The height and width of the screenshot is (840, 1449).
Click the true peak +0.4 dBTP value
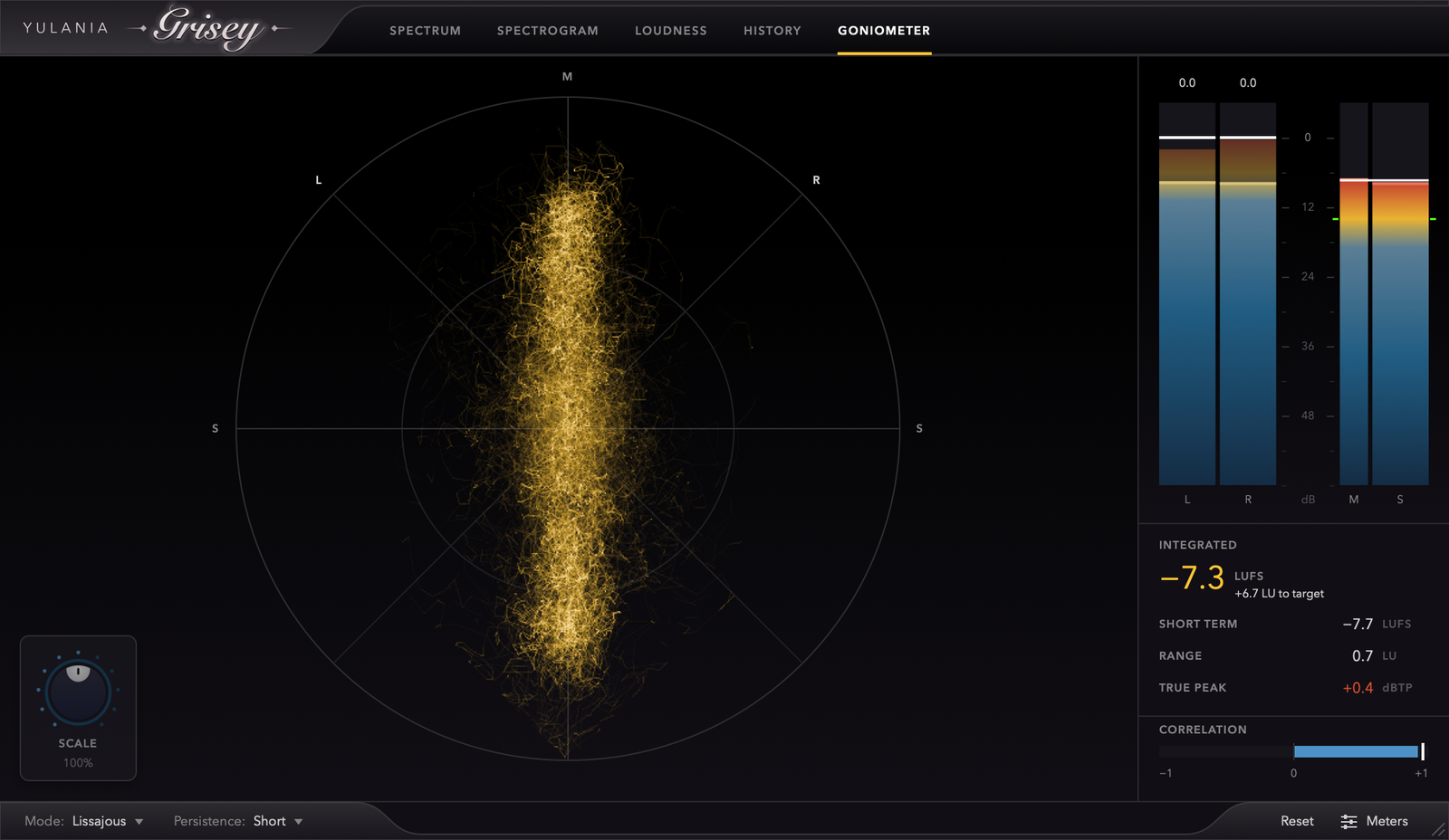pos(1358,688)
